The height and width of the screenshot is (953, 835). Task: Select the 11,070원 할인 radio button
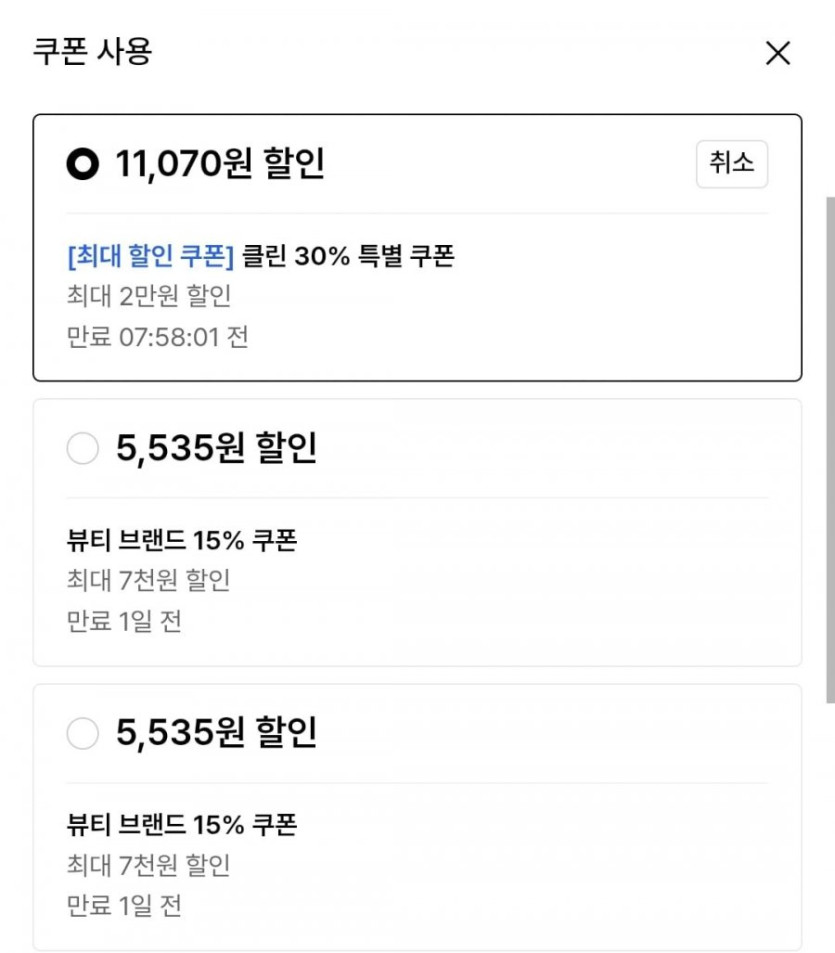(83, 164)
